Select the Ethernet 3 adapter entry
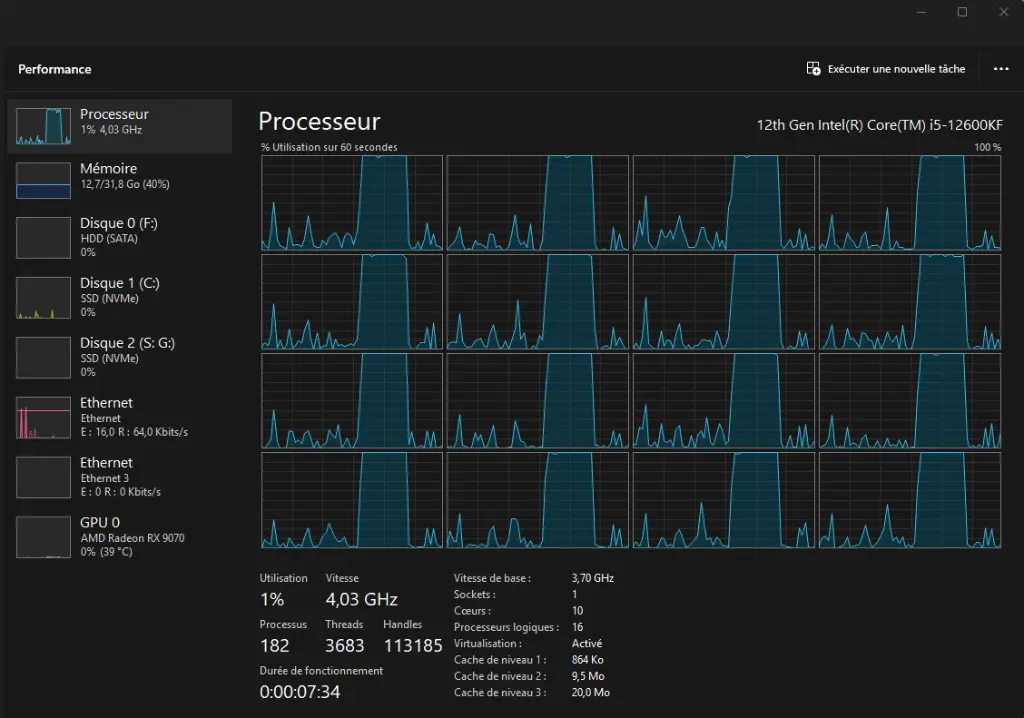1024x718 pixels. (120, 477)
